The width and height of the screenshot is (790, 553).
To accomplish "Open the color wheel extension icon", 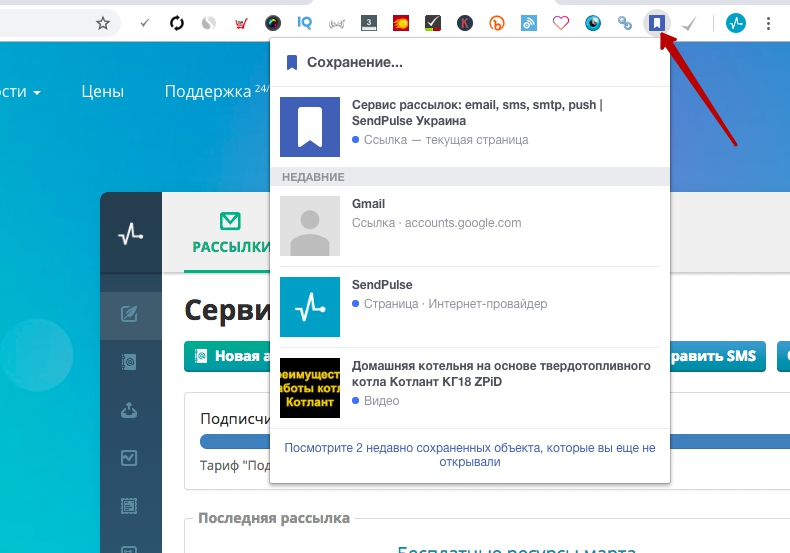I will pyautogui.click(x=273, y=23).
